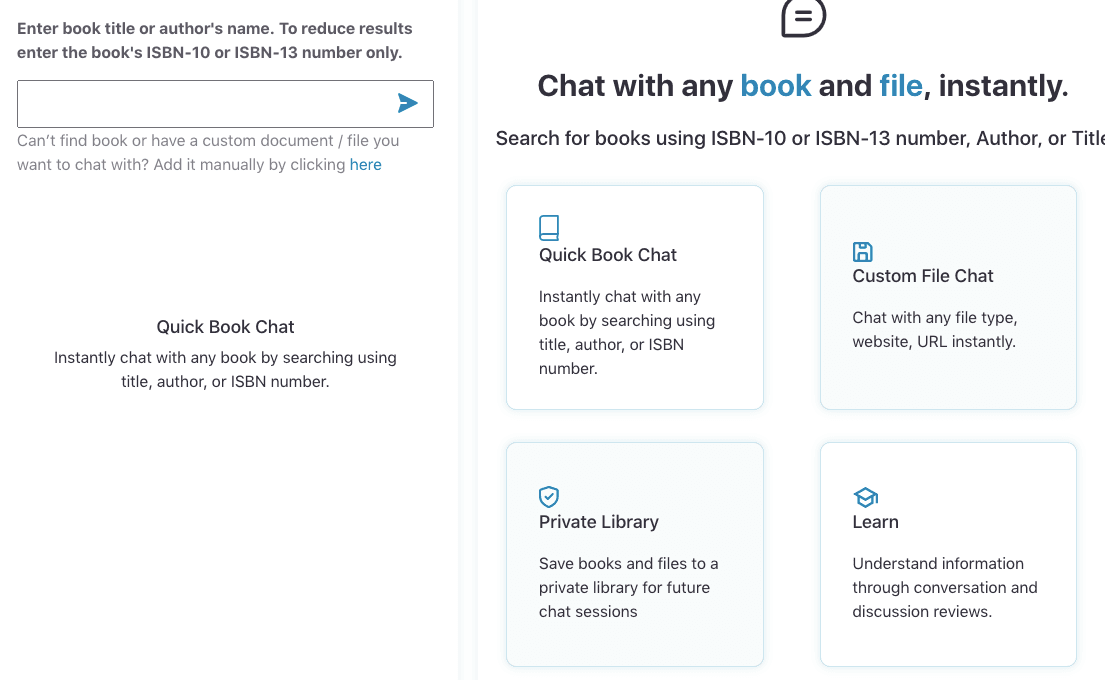The height and width of the screenshot is (680, 1105).
Task: Click 'Chat with any file type' description
Action: click(934, 330)
